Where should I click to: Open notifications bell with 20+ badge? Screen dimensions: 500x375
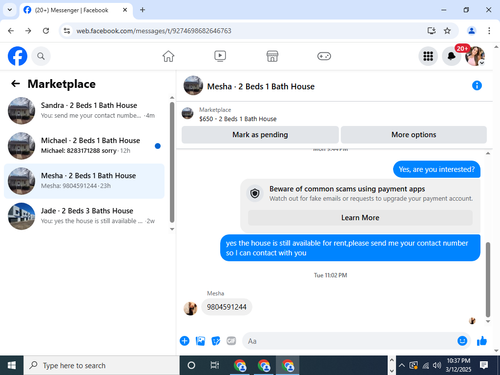click(x=452, y=56)
